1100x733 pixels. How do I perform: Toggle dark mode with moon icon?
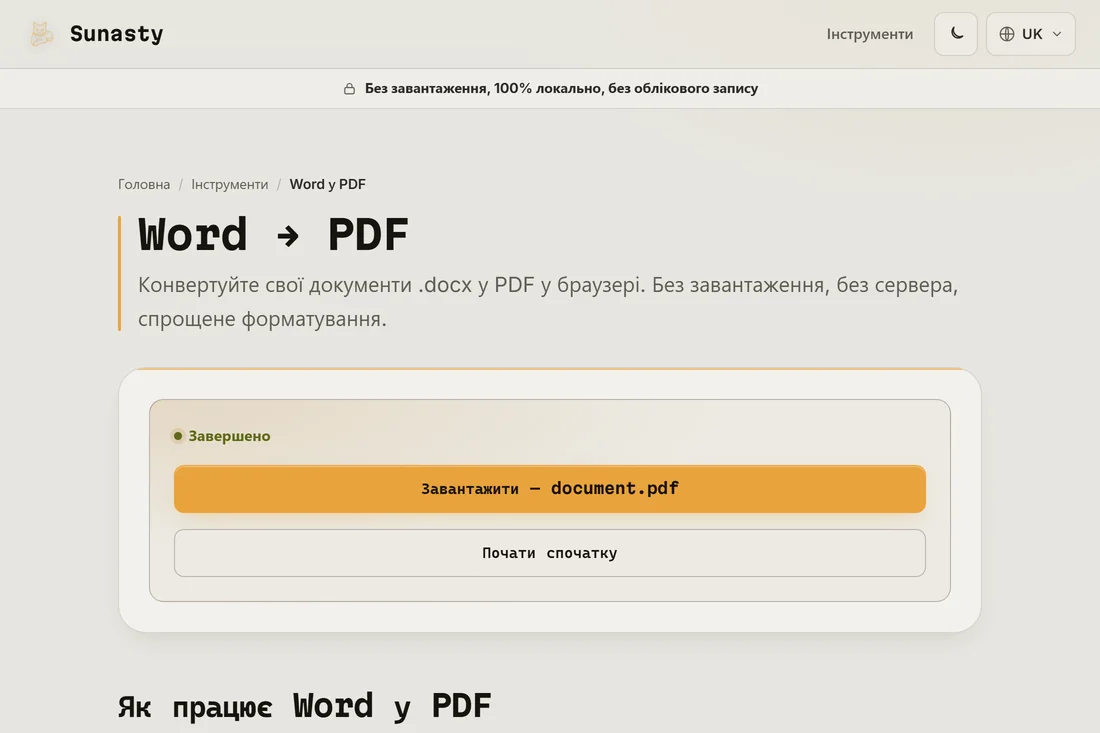click(955, 34)
